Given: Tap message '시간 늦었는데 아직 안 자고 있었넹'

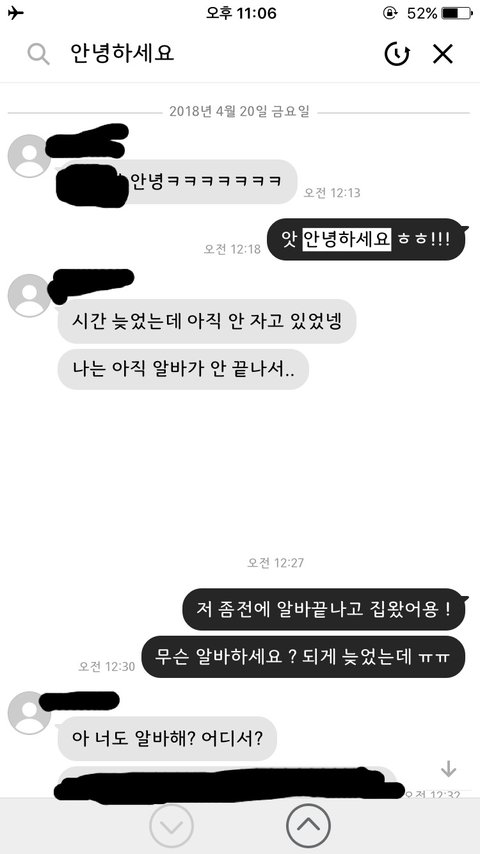Looking at the screenshot, I should (206, 321).
